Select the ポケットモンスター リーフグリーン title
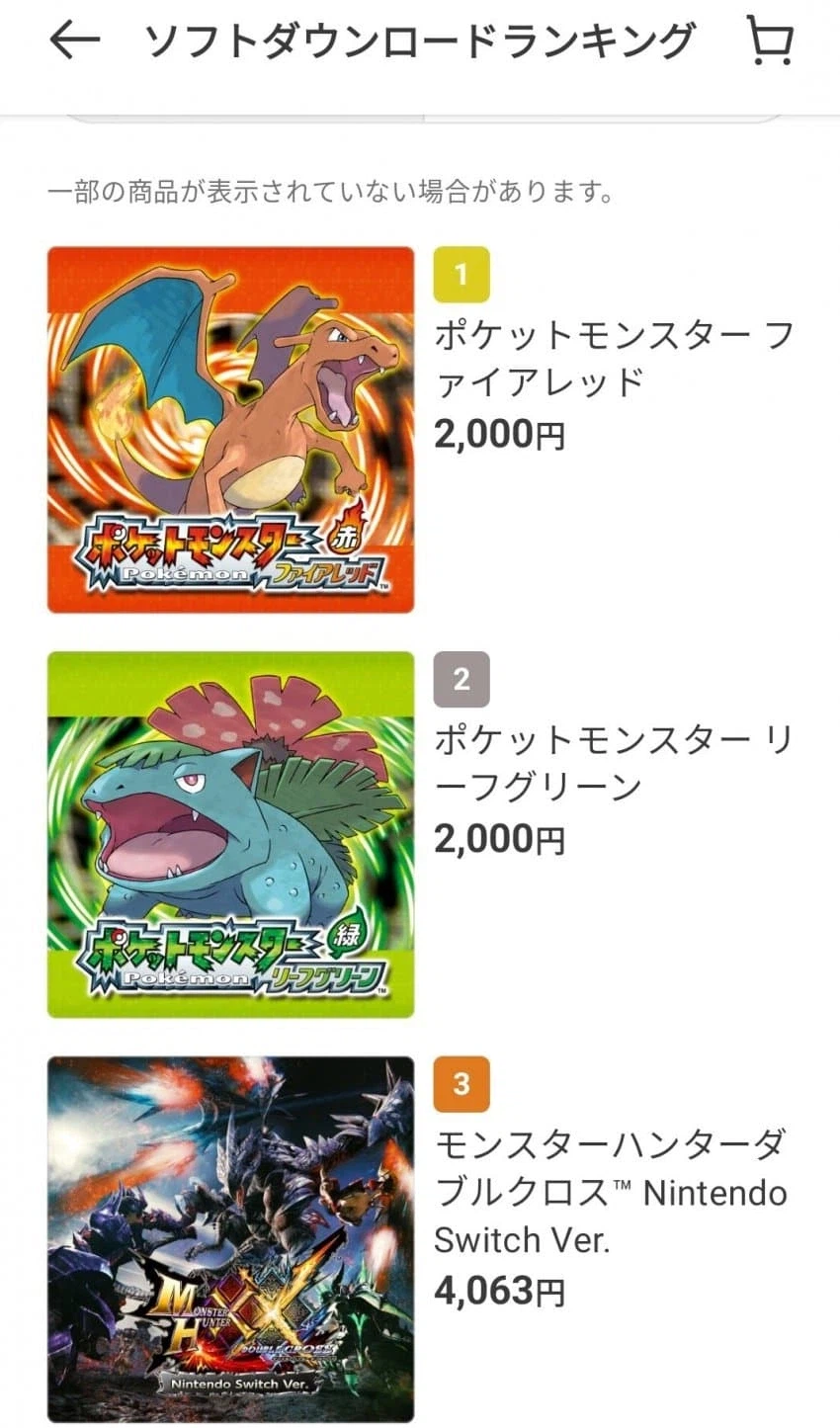This screenshot has height=1428, width=840. click(613, 764)
